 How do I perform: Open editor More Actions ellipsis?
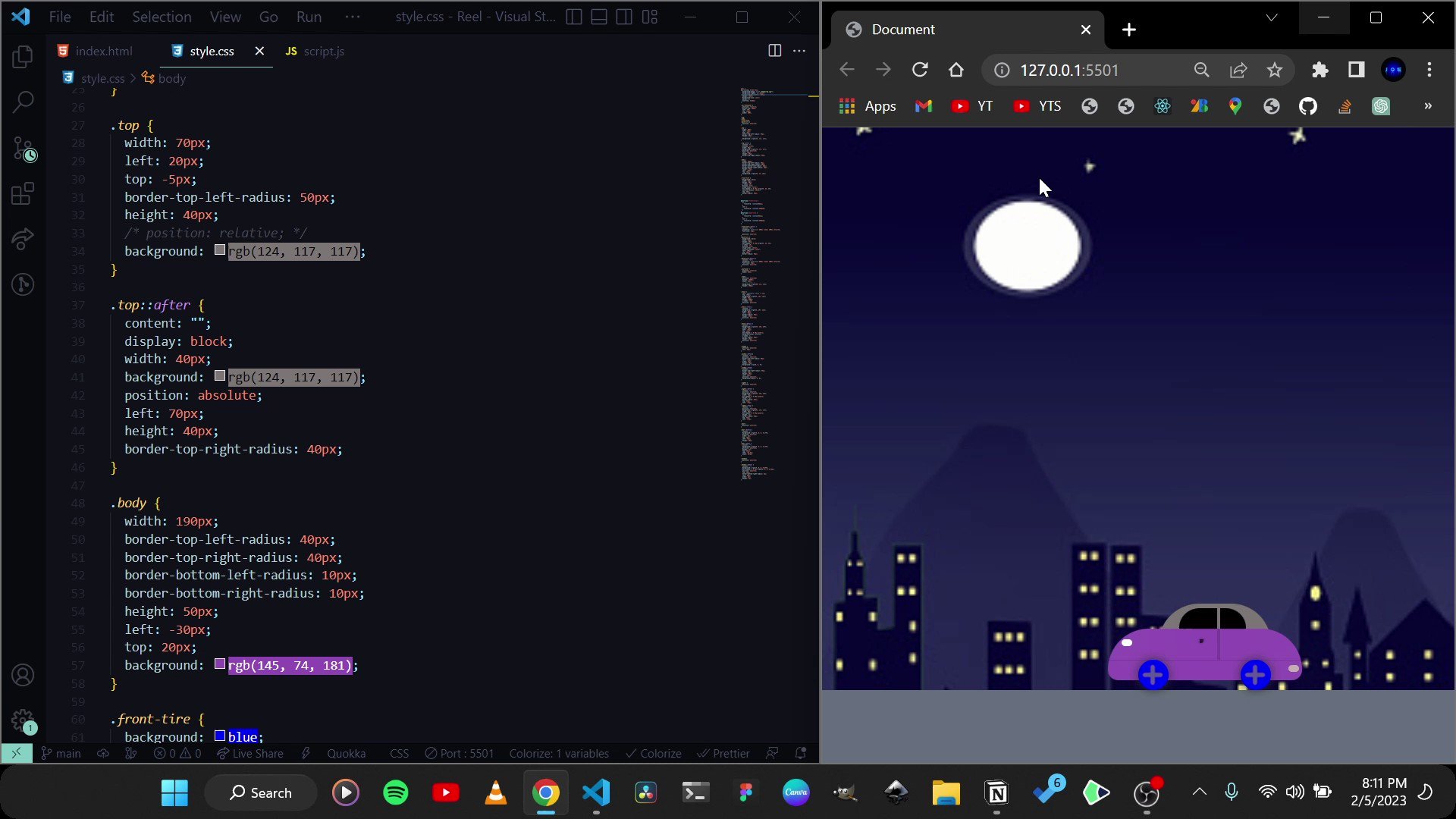799,51
